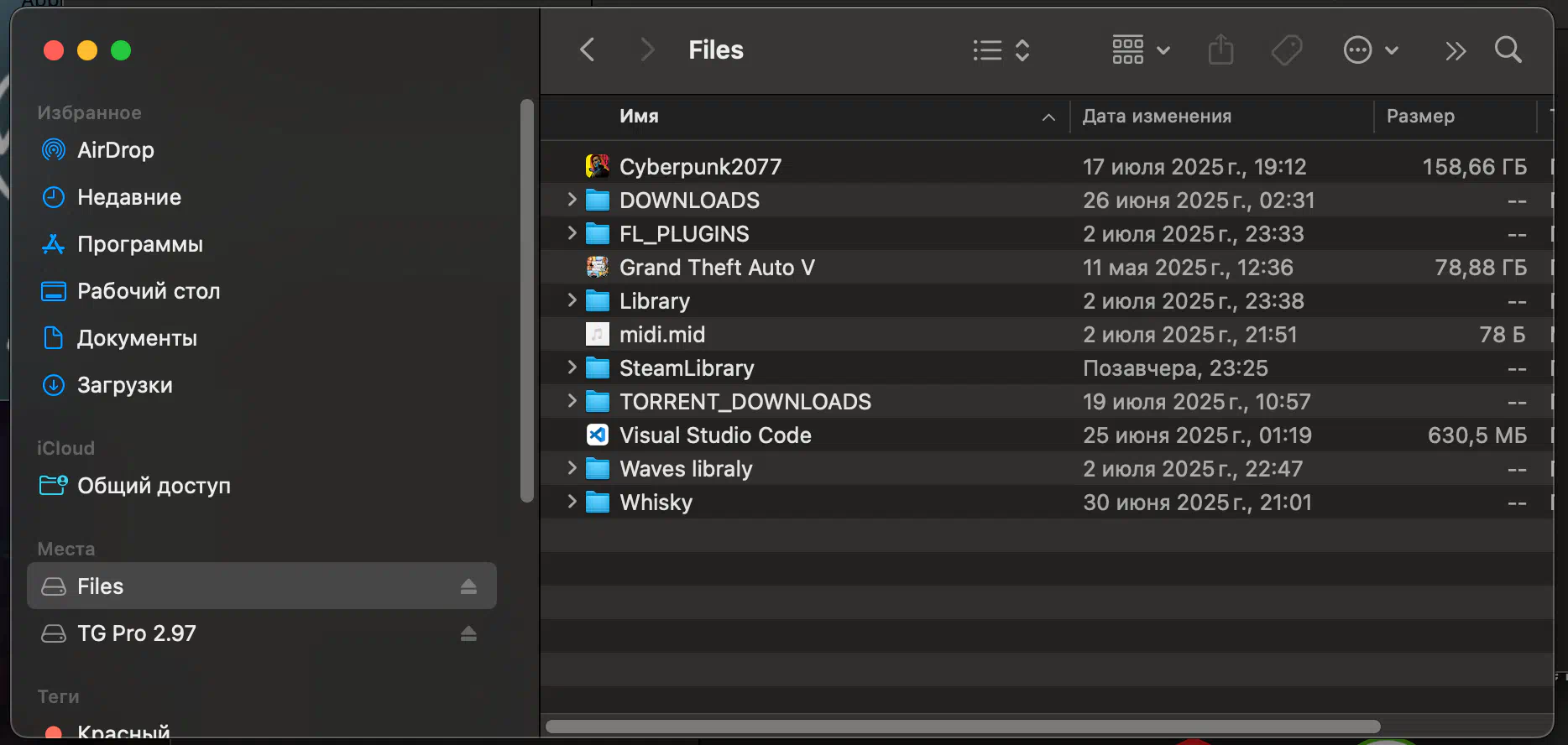
Task: Expand the SteamLibrary folder
Action: click(572, 367)
